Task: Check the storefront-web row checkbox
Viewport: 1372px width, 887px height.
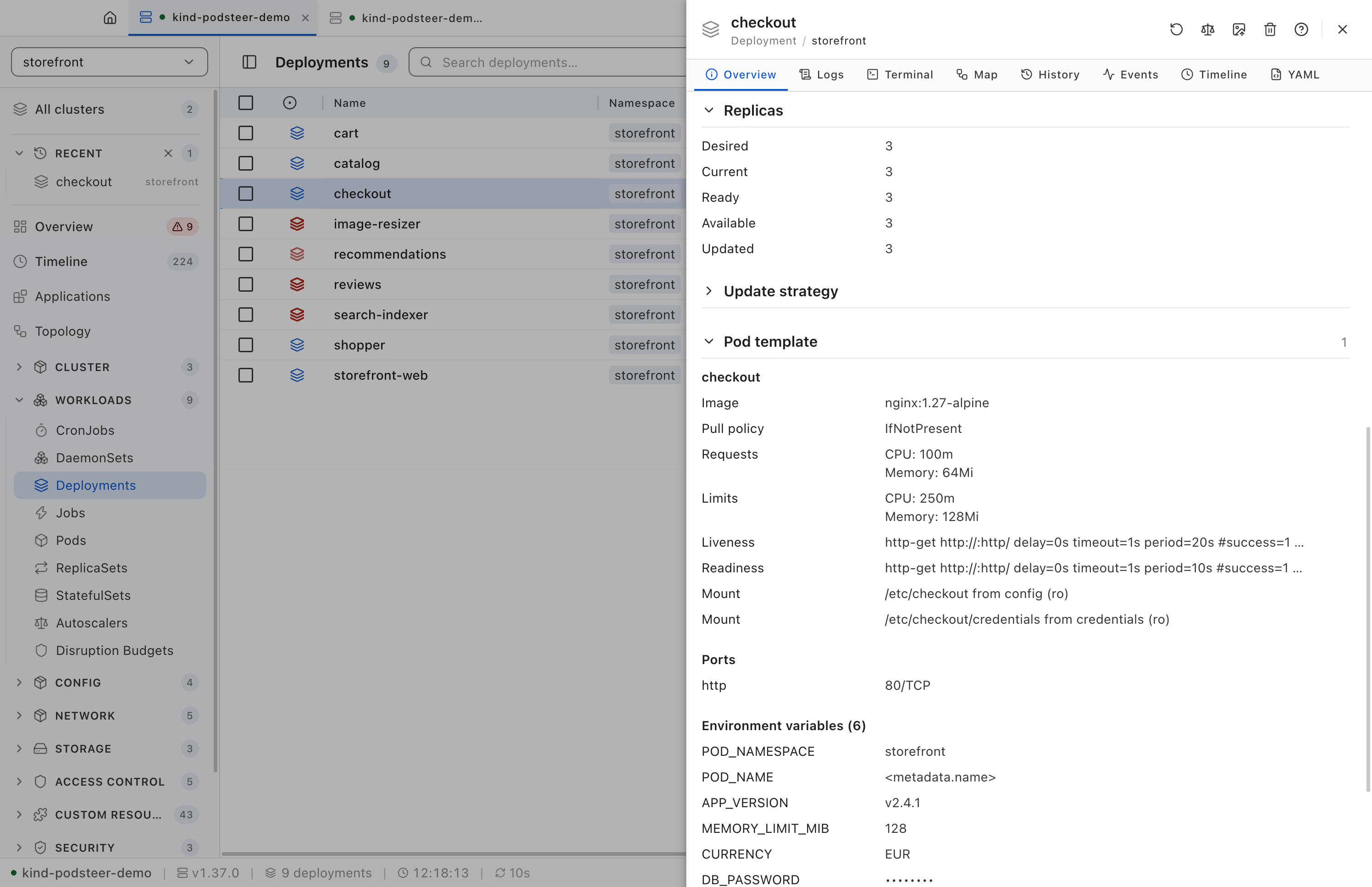Action: [x=246, y=376]
